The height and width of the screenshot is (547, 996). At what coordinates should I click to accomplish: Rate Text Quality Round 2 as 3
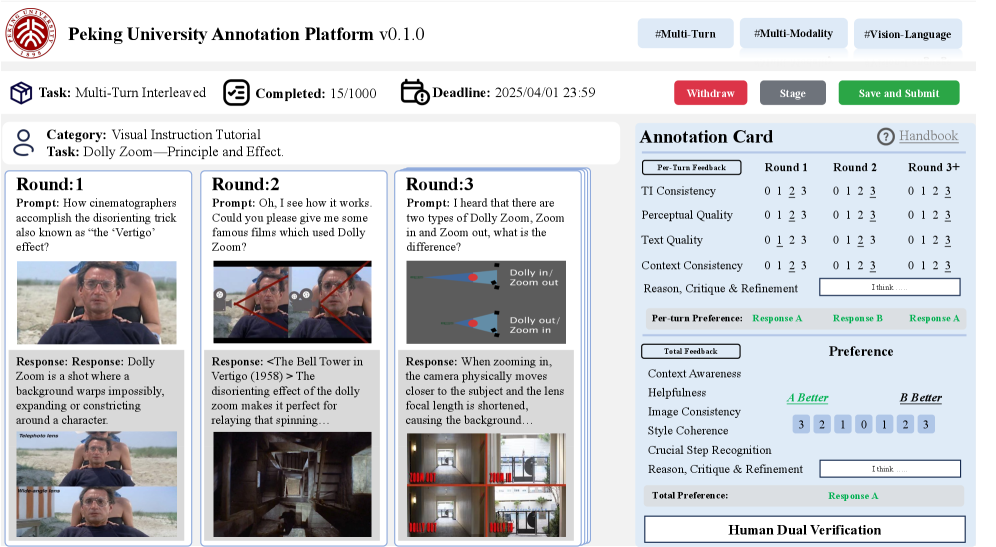pos(873,240)
